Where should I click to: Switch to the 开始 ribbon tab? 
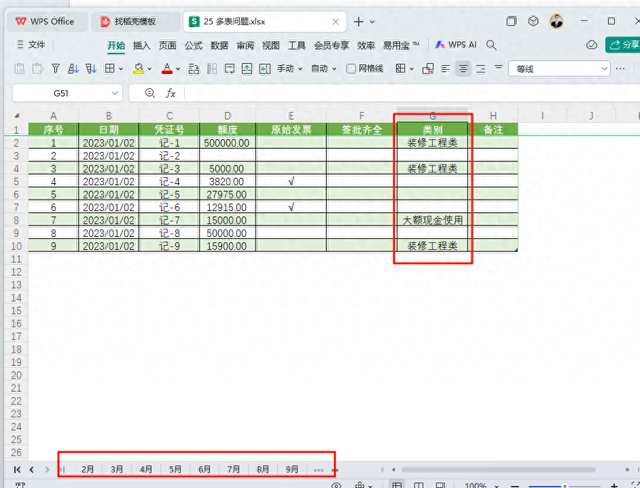click(116, 45)
